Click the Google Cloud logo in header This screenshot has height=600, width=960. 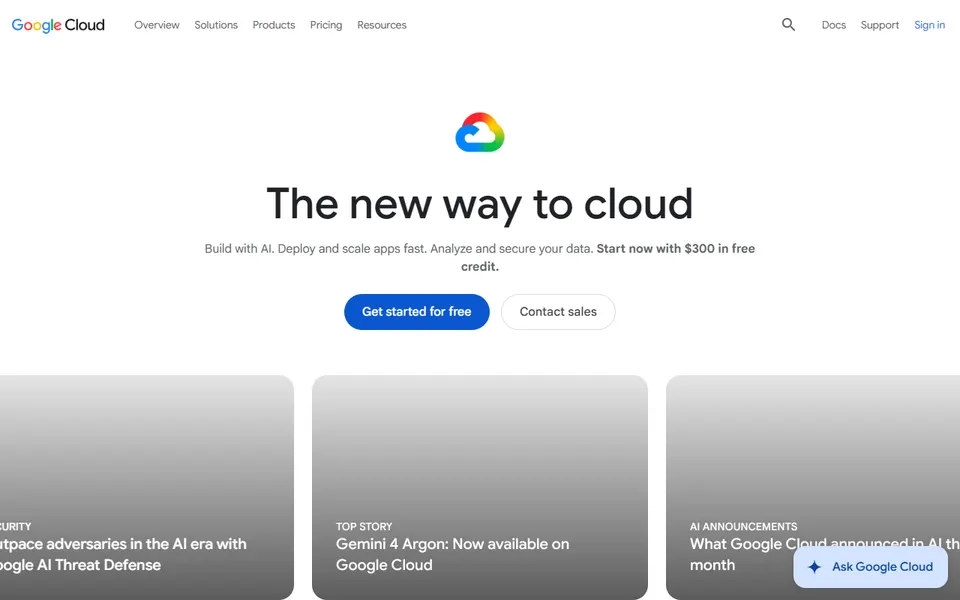(x=58, y=25)
